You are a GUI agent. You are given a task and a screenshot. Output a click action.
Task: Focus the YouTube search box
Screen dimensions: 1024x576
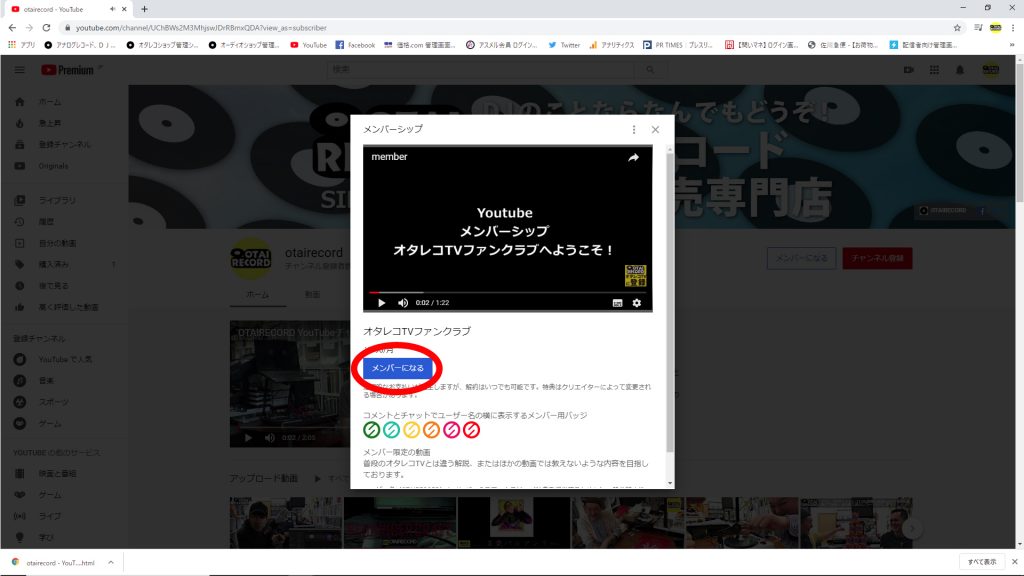[x=480, y=69]
